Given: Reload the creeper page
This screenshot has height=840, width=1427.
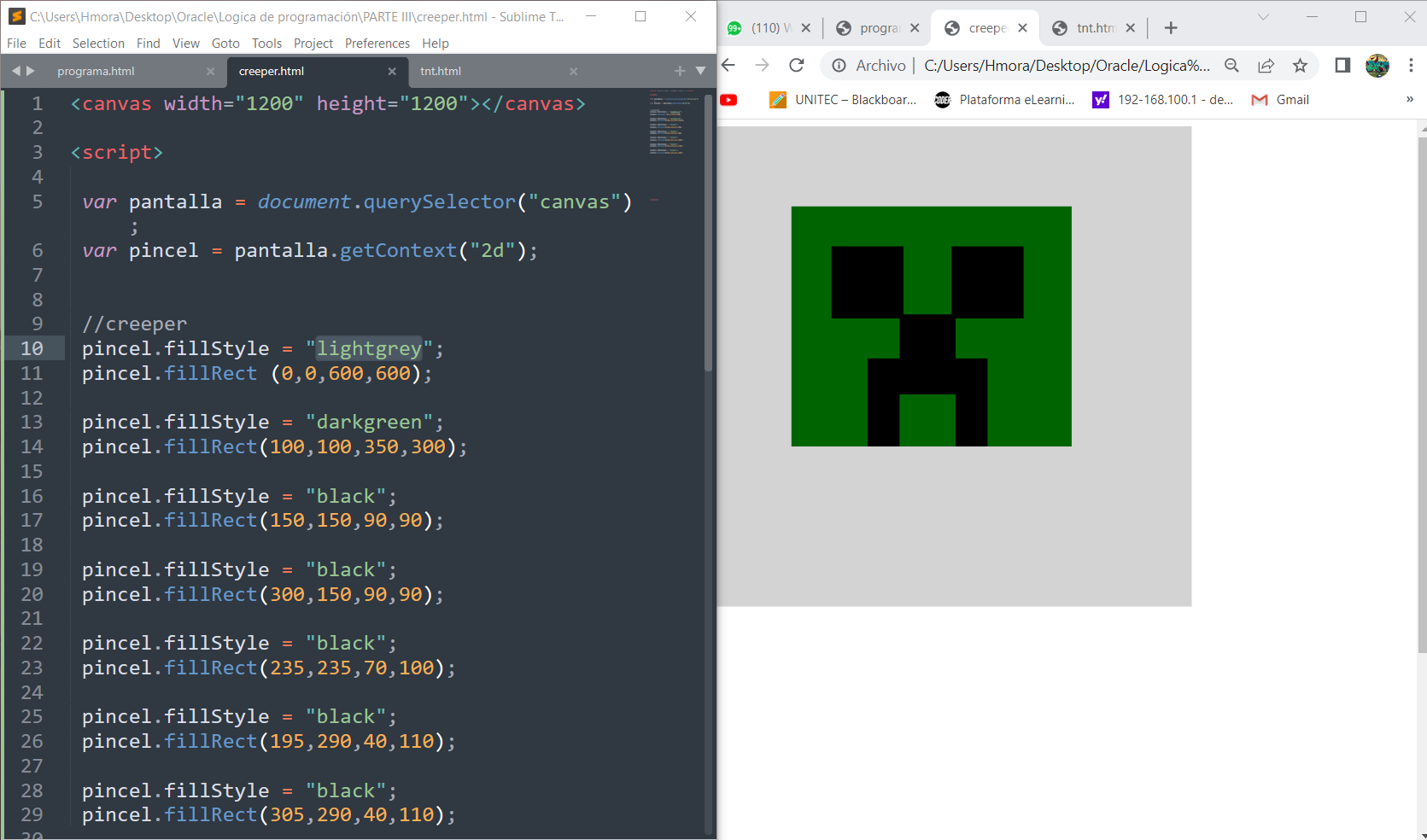Looking at the screenshot, I should pos(797,65).
